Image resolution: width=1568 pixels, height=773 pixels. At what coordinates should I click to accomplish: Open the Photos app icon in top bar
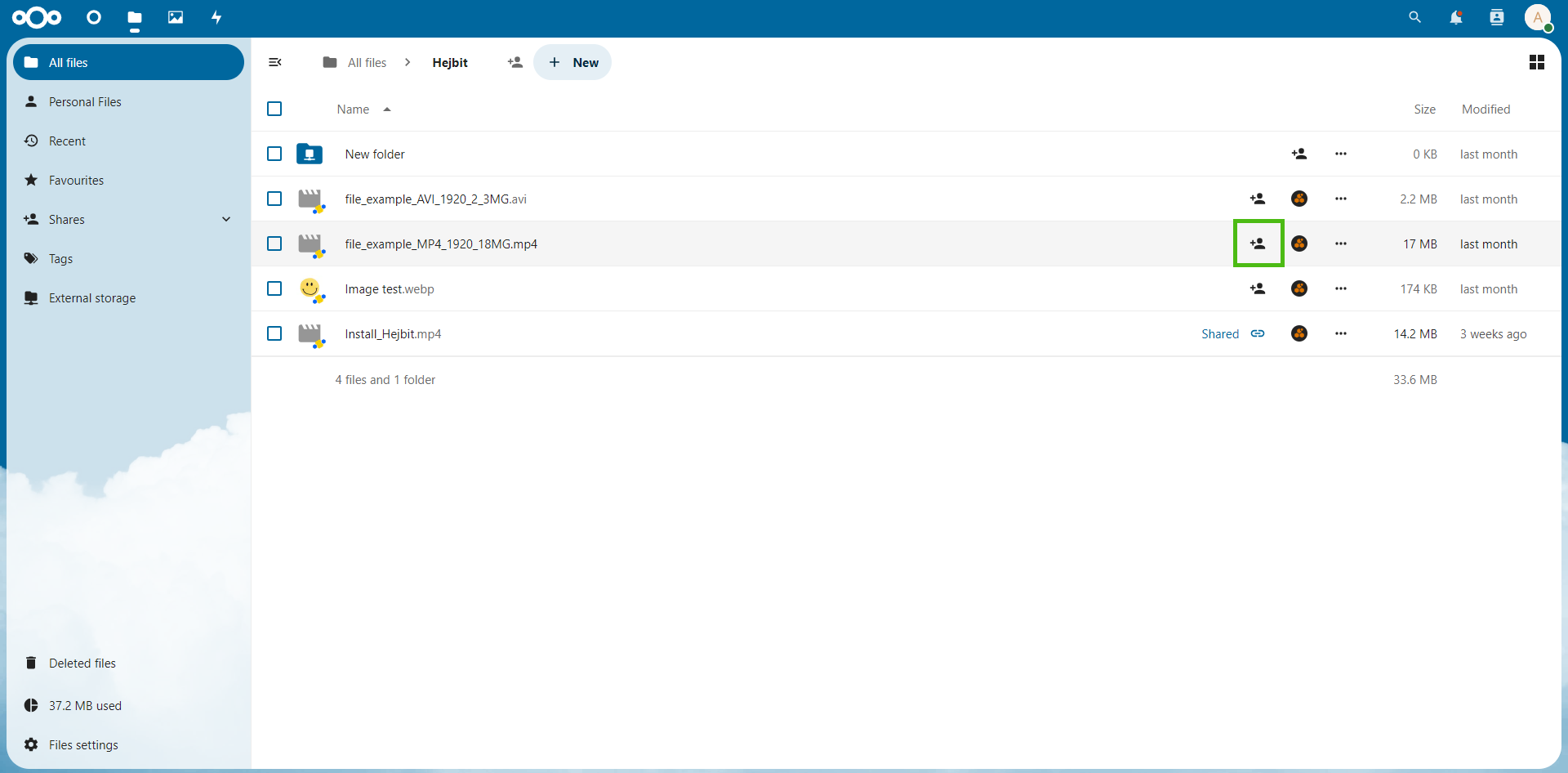176,17
